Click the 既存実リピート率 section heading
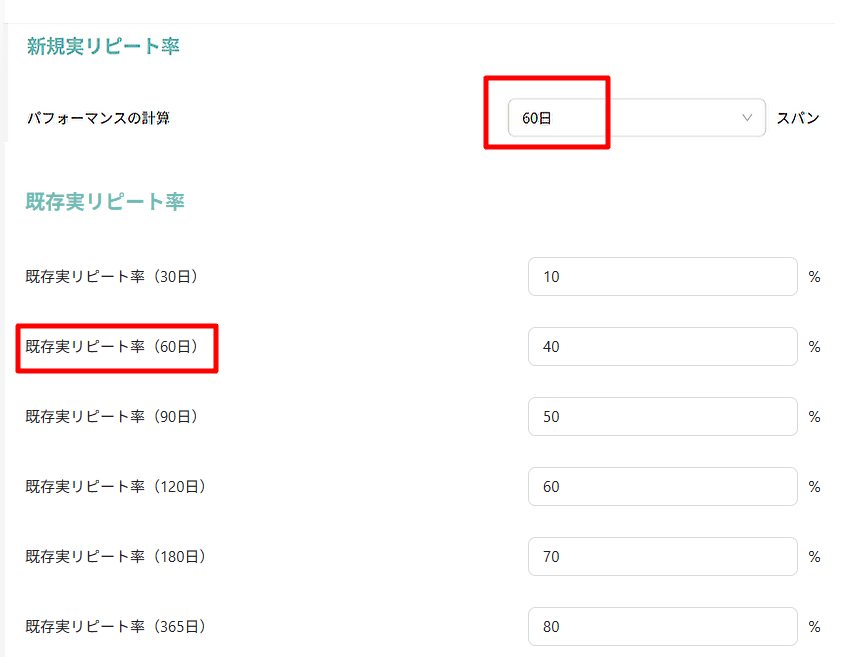The image size is (851, 657). pos(105,201)
